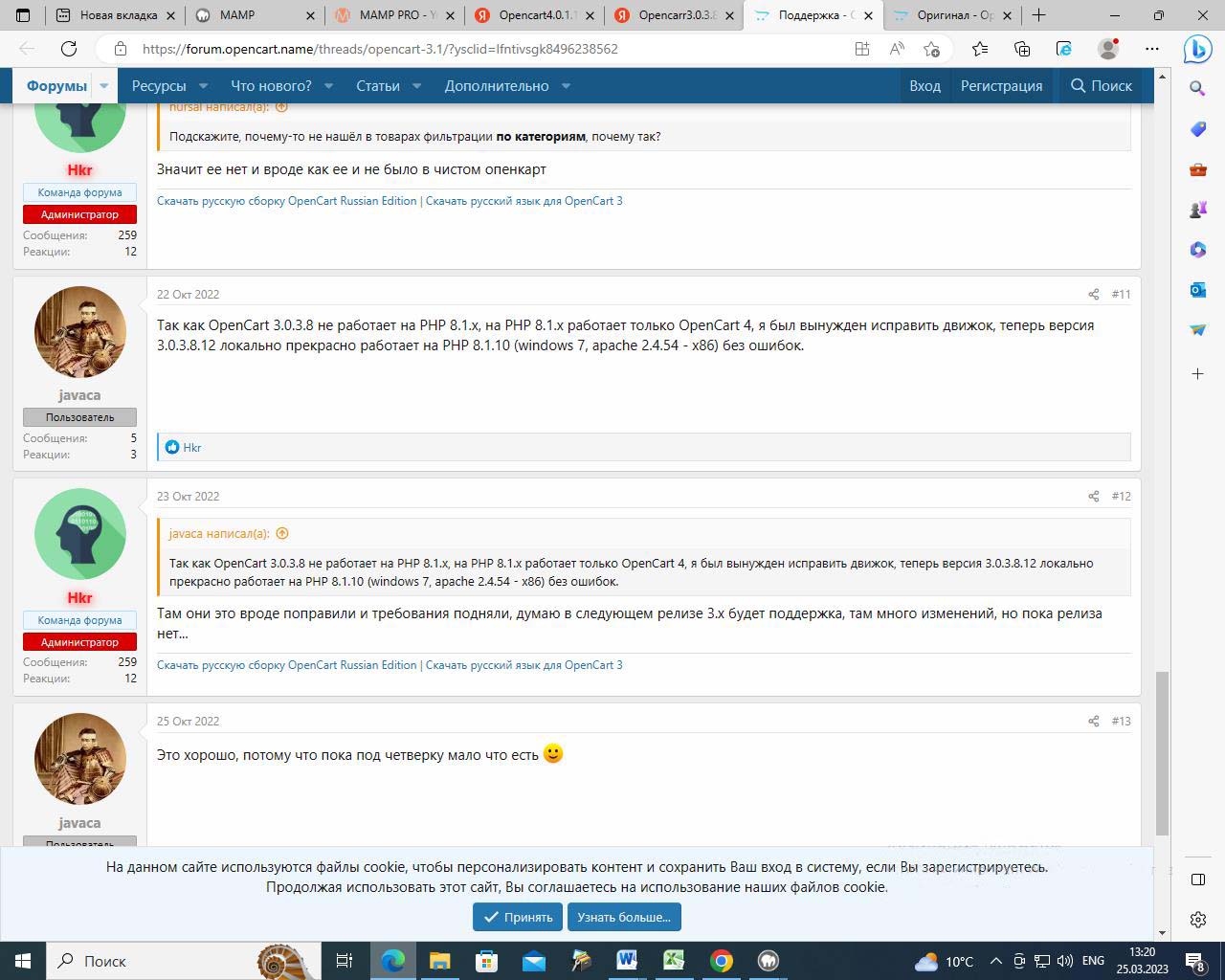This screenshot has width=1225, height=980.
Task: Refresh the page with reload button
Action: click(69, 49)
